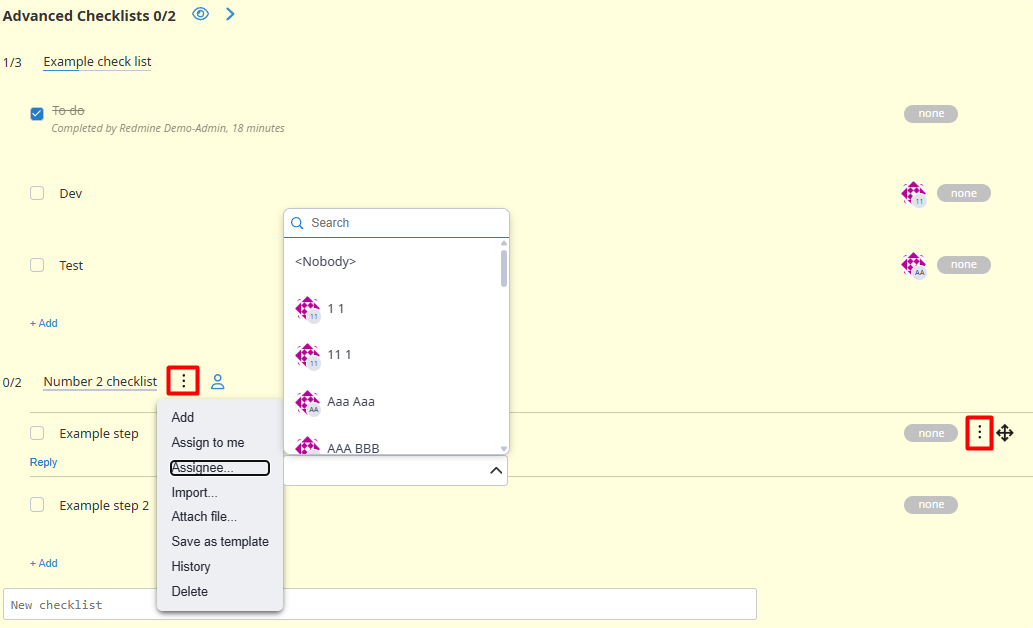The width and height of the screenshot is (1033, 628).
Task: Click the move handle icon on Example step
Action: [1005, 433]
